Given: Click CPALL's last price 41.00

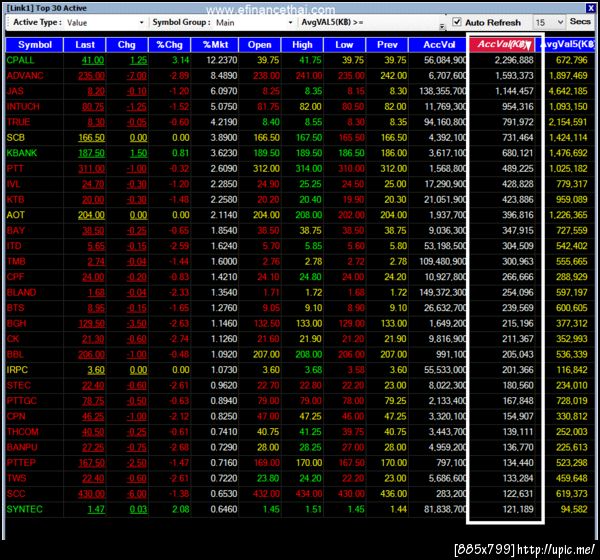Looking at the screenshot, I should pyautogui.click(x=93, y=60).
